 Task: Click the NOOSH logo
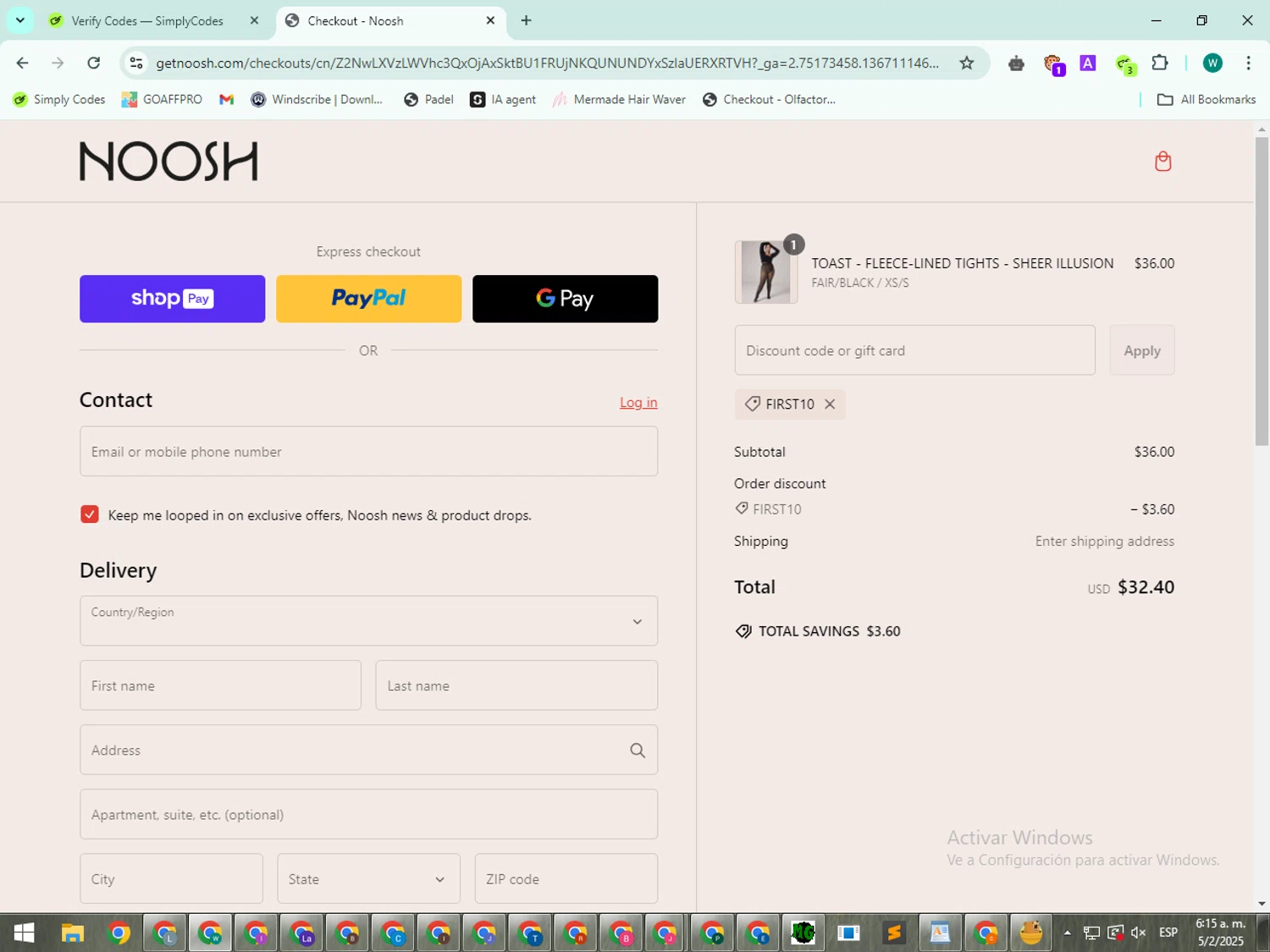(168, 161)
